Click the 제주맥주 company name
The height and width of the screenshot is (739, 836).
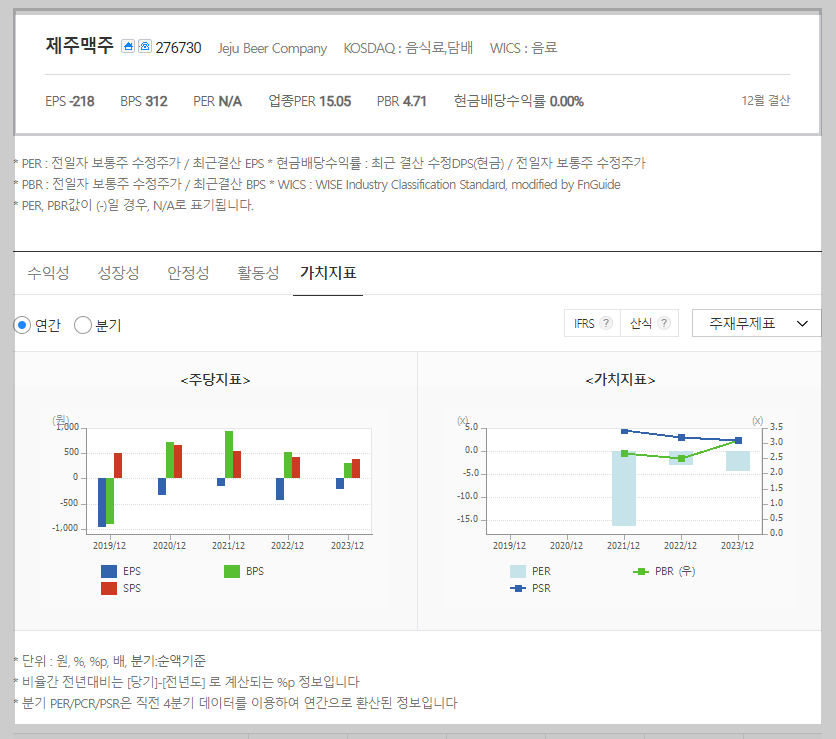pyautogui.click(x=79, y=45)
